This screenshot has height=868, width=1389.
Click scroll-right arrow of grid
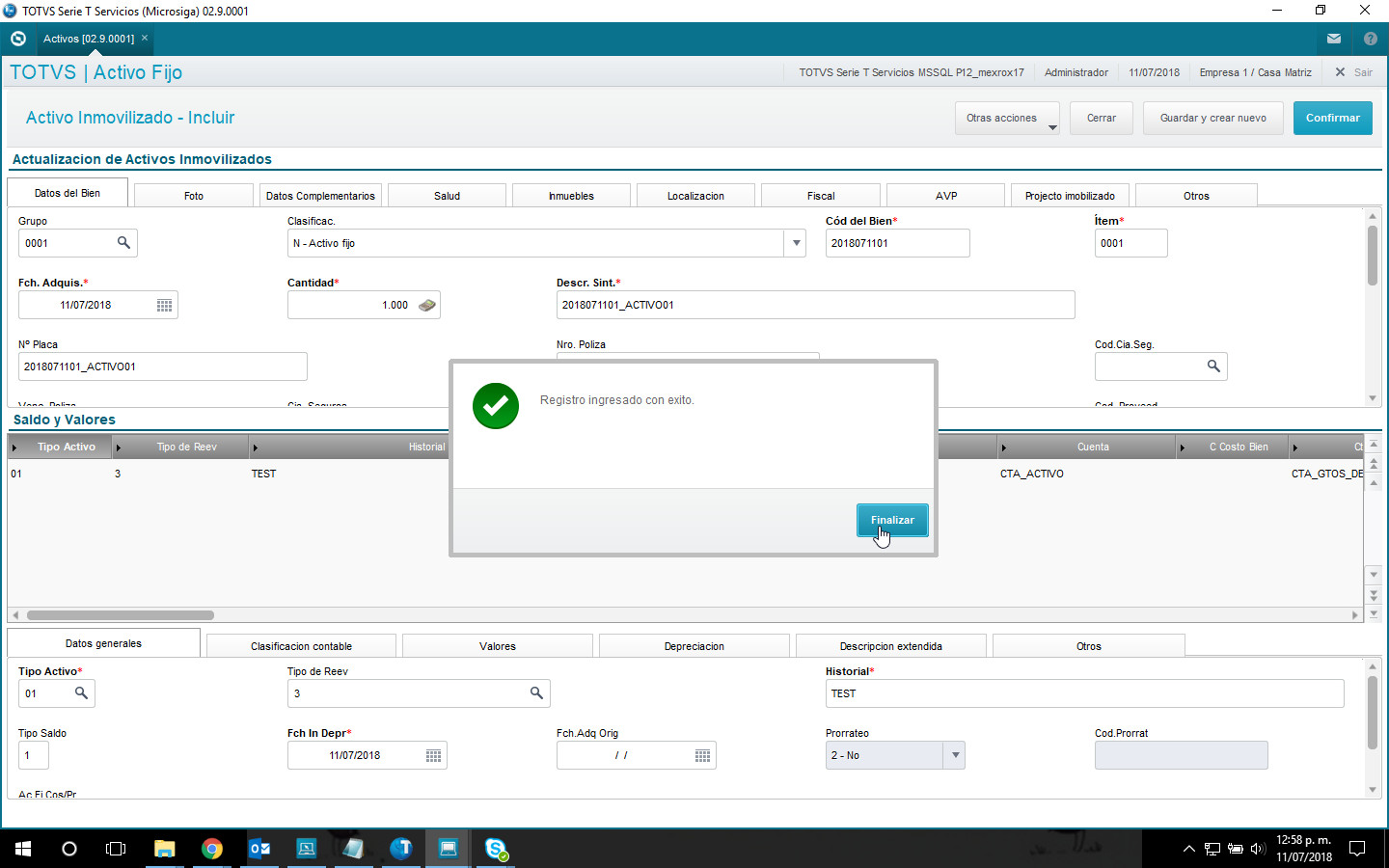[1354, 614]
